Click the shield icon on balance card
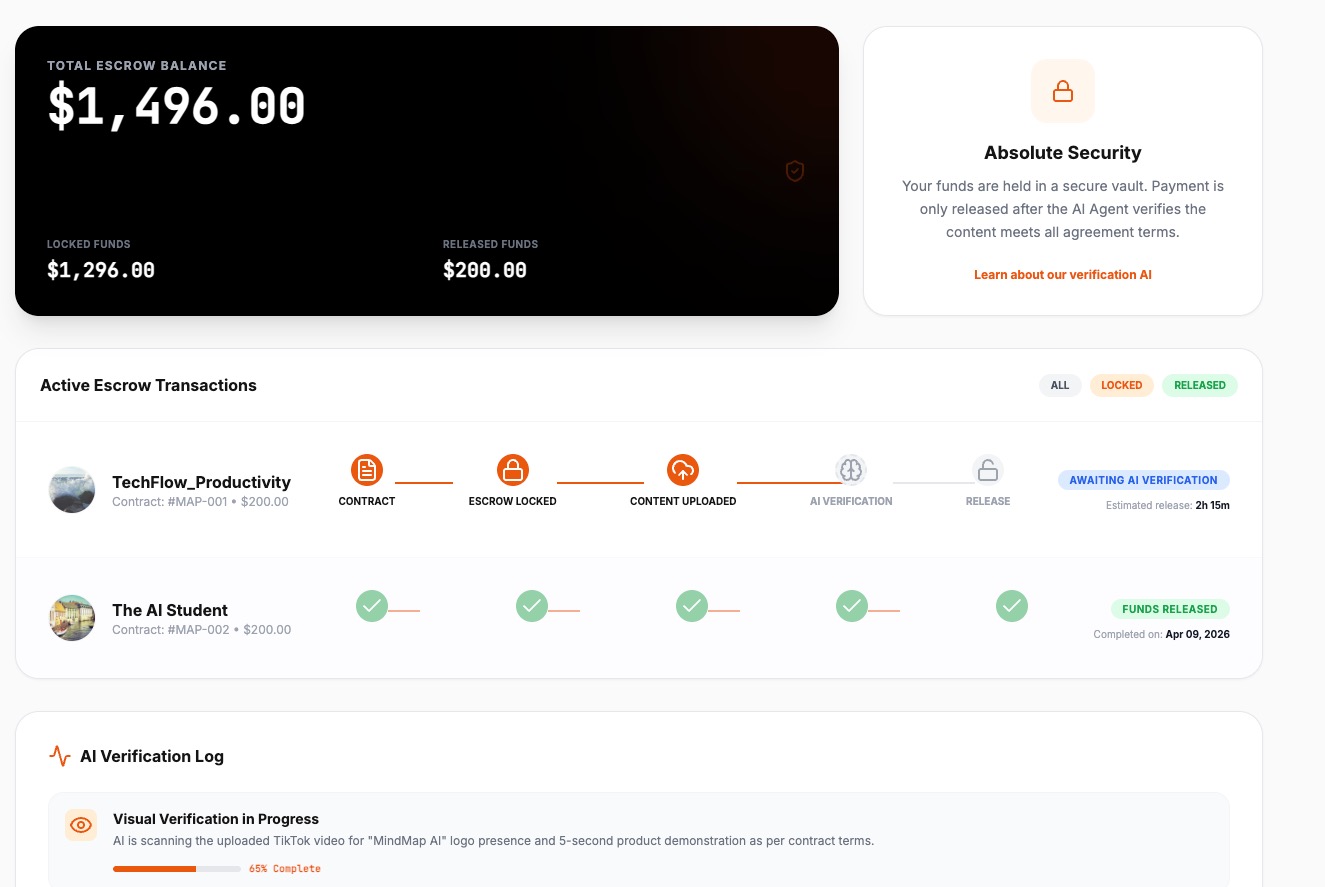 (x=795, y=171)
